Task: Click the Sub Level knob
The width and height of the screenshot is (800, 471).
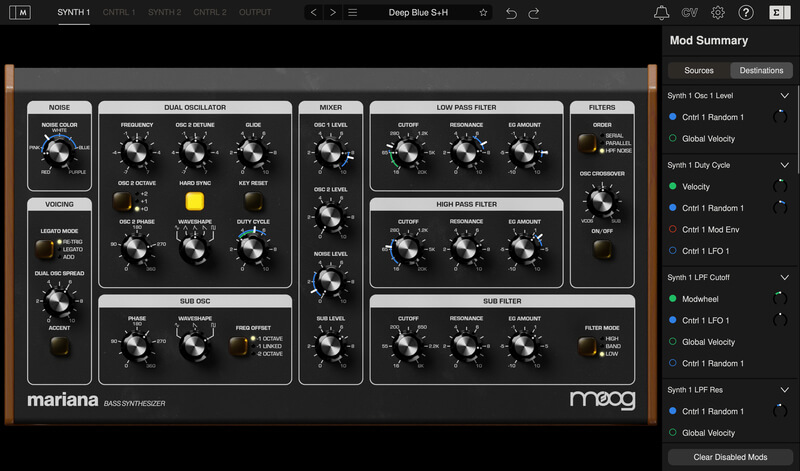Action: 330,345
